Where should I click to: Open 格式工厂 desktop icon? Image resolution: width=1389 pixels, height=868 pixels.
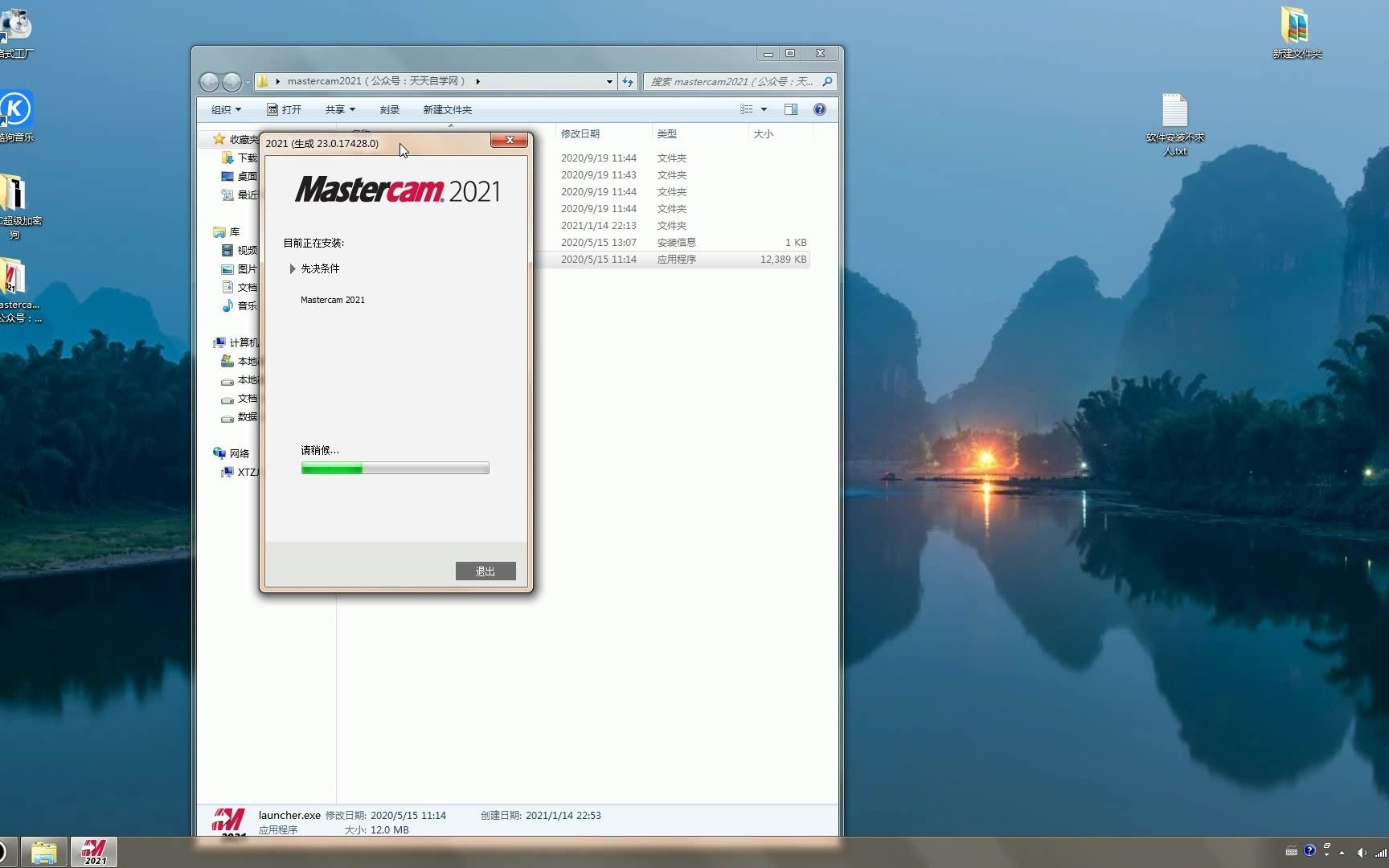coord(16,32)
